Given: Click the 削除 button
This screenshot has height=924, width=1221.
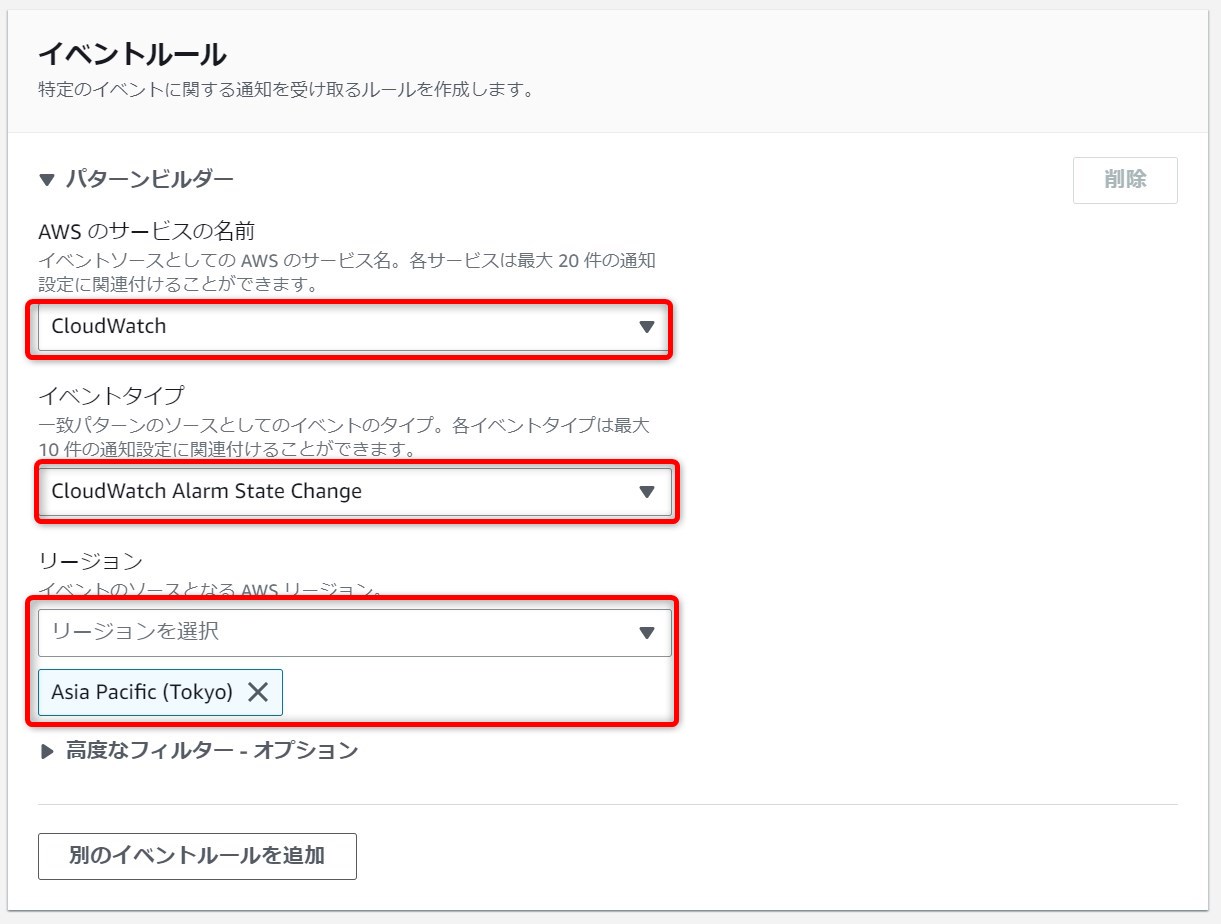Looking at the screenshot, I should pyautogui.click(x=1125, y=179).
